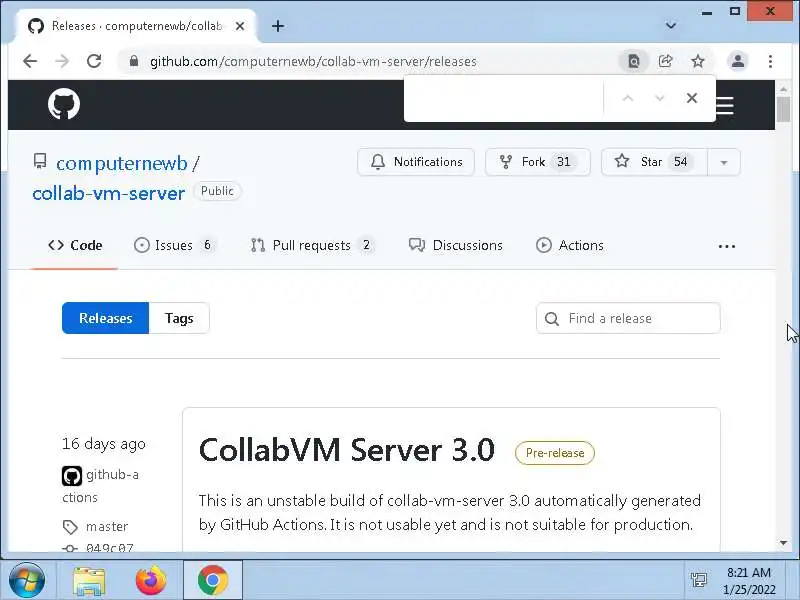
Task: Switch to the Tags view
Action: click(x=179, y=318)
